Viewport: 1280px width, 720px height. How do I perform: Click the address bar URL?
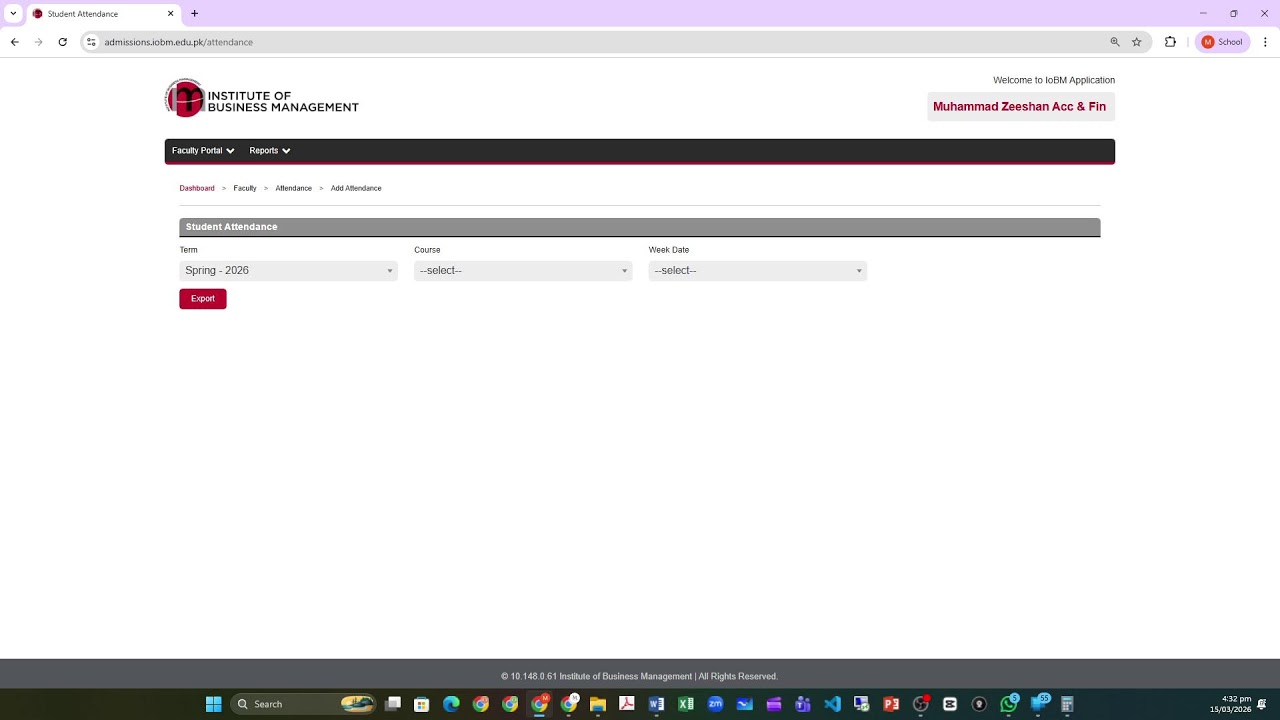coord(179,42)
